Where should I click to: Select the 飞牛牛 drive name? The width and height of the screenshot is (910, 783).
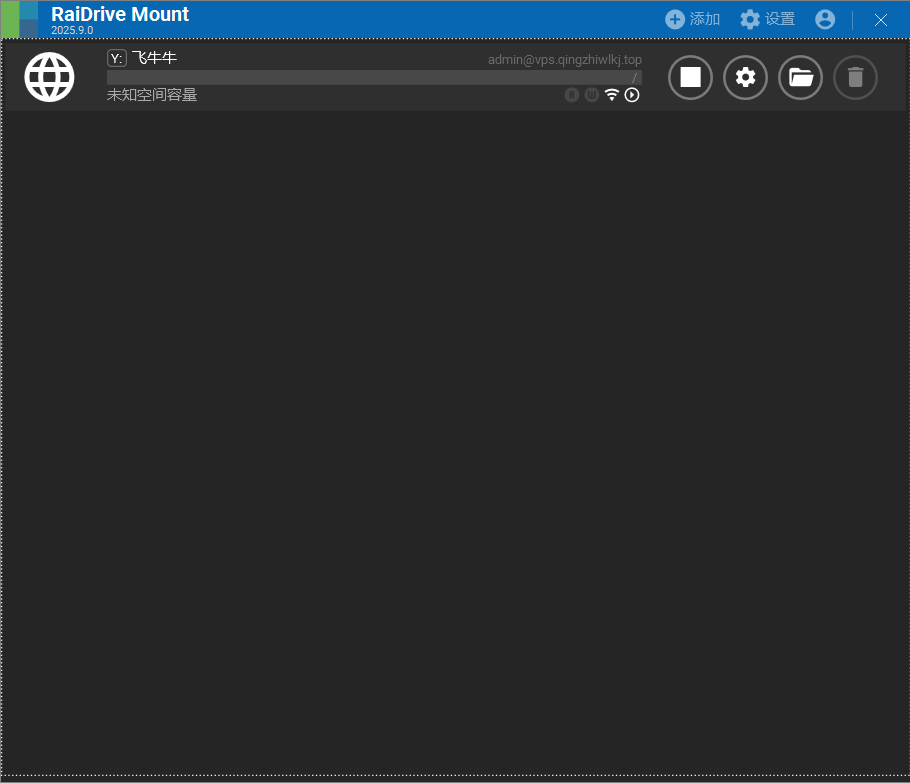[154, 58]
